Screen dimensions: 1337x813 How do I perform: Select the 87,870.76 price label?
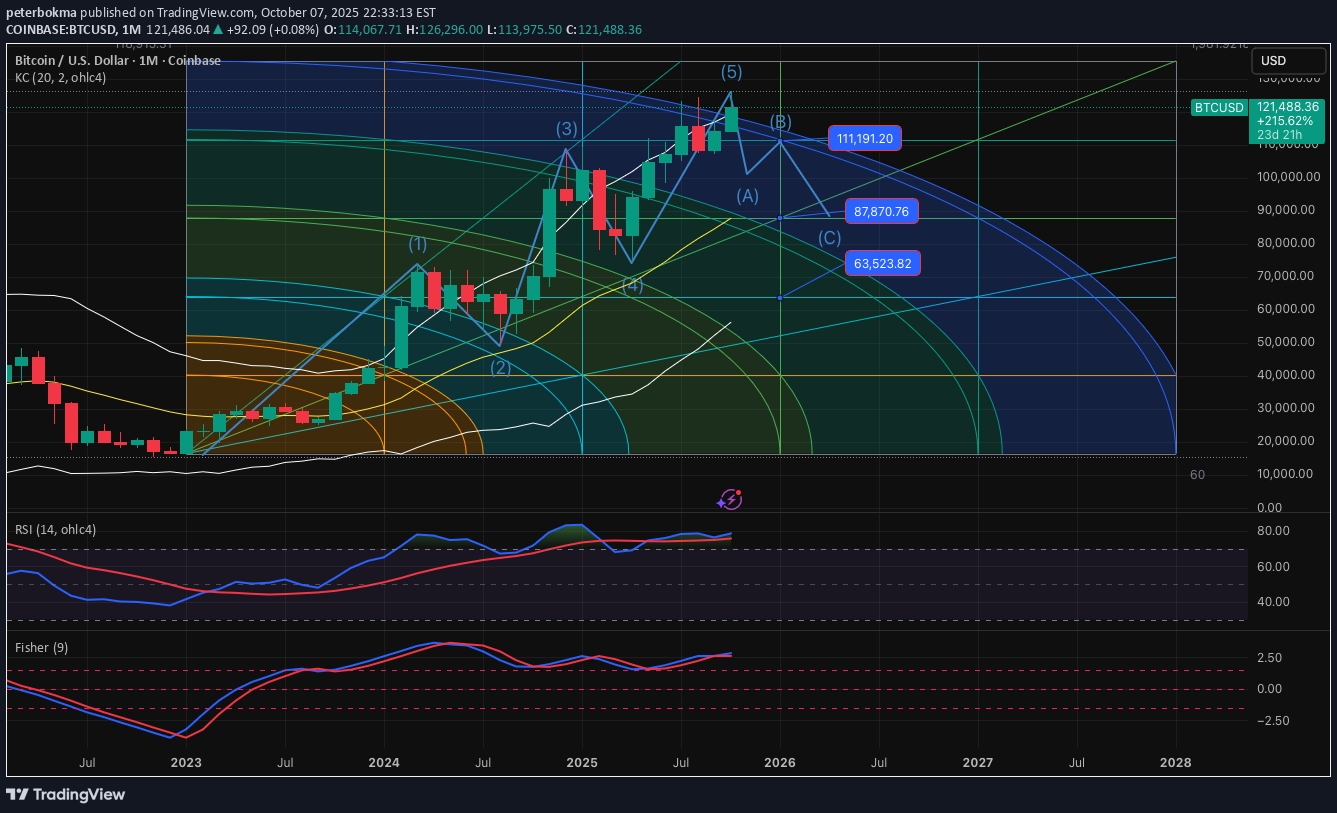tap(881, 211)
